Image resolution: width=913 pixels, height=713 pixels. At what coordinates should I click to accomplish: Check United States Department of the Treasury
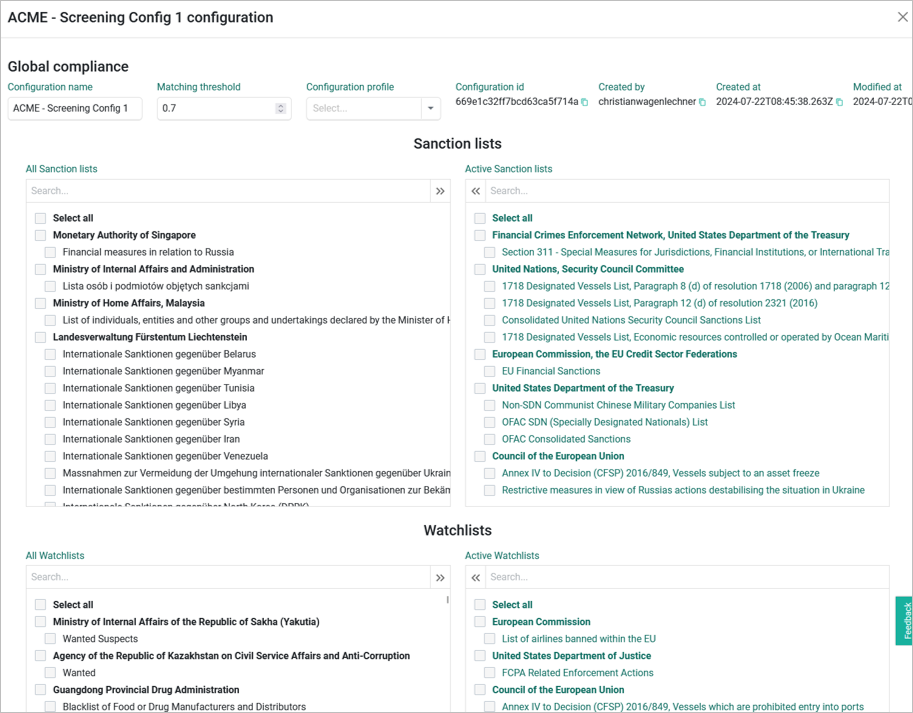click(x=480, y=388)
